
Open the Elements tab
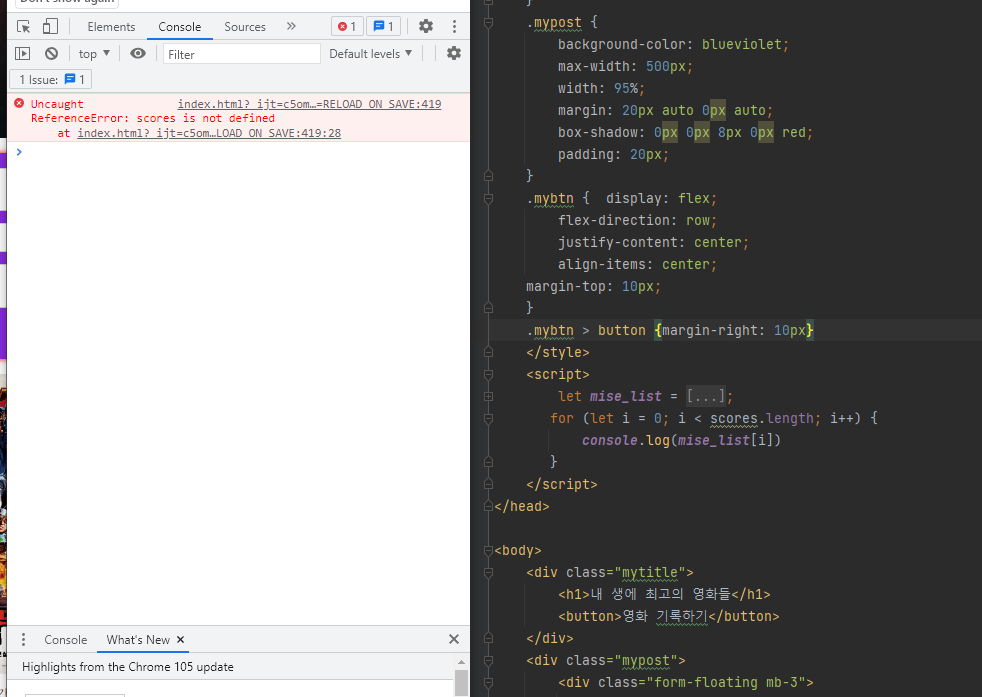[111, 27]
